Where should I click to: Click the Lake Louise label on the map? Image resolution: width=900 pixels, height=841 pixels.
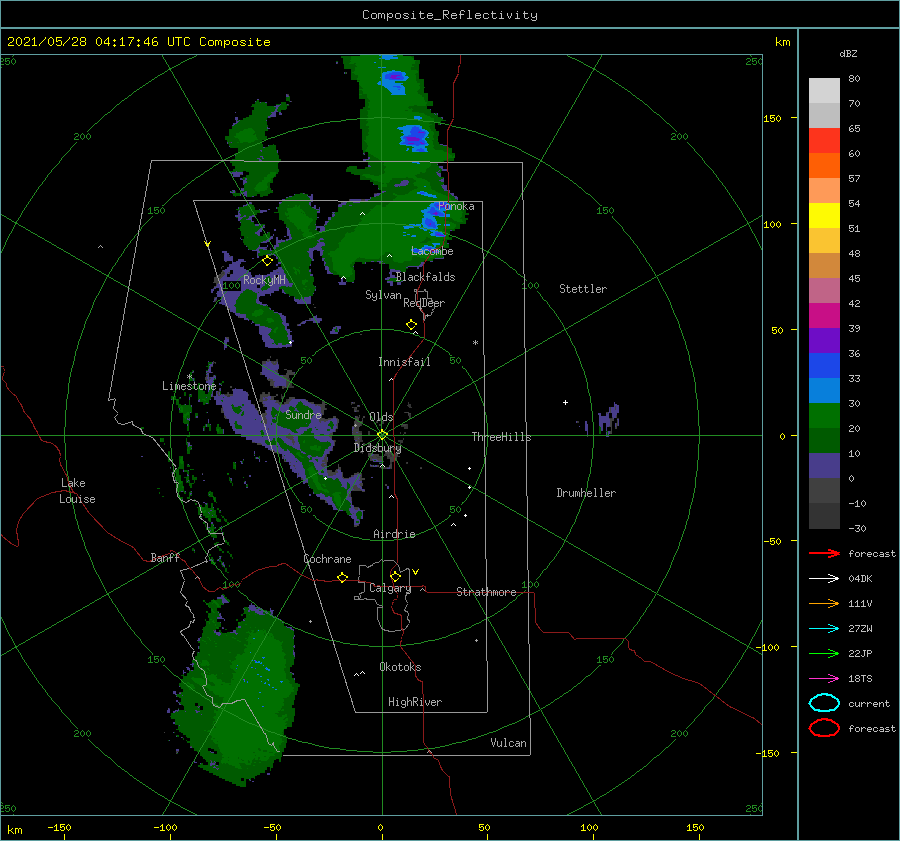[x=77, y=491]
